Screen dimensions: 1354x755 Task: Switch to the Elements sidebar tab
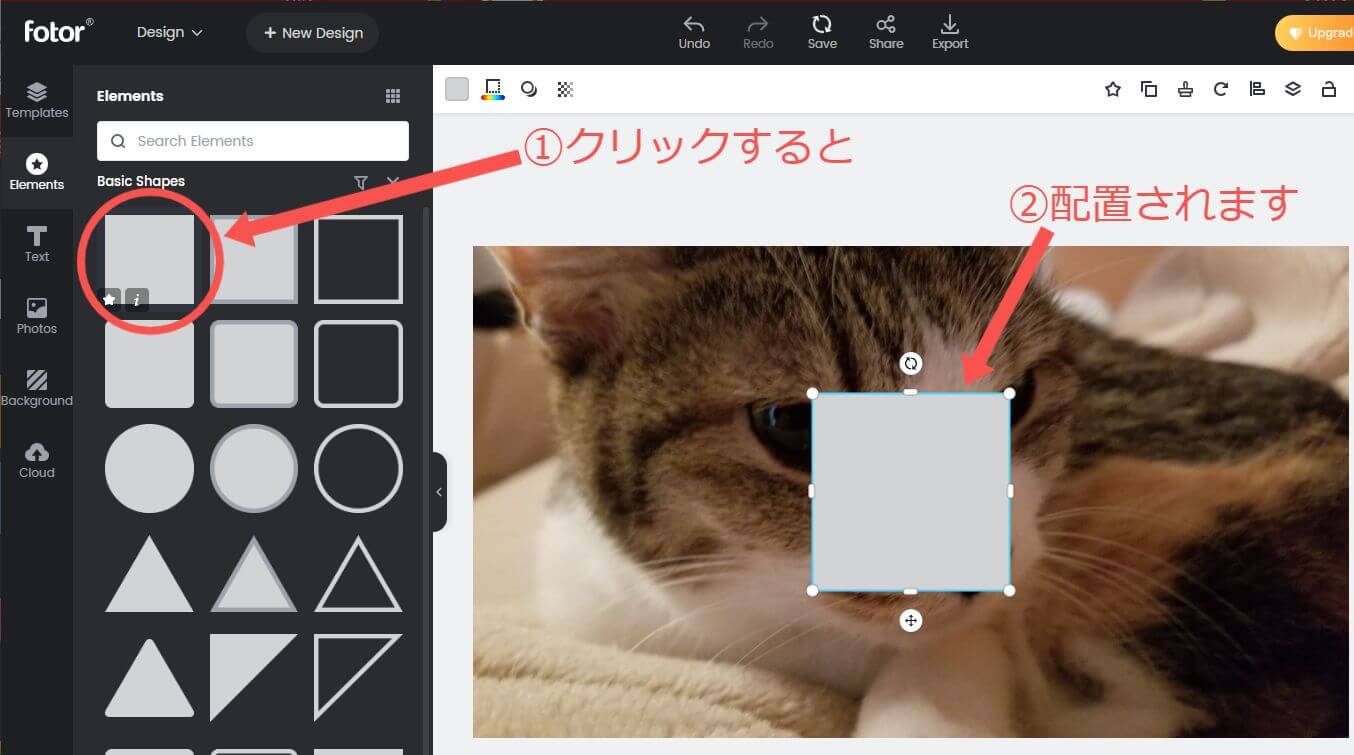point(37,172)
